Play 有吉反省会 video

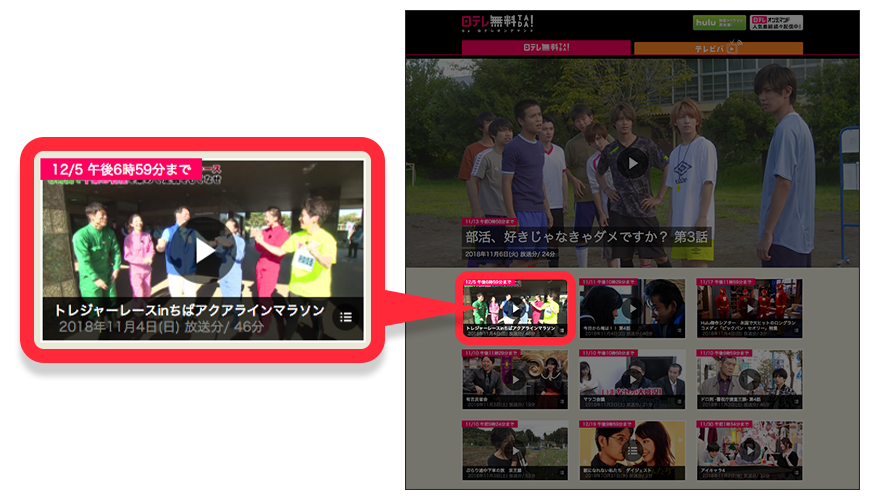tap(515, 379)
